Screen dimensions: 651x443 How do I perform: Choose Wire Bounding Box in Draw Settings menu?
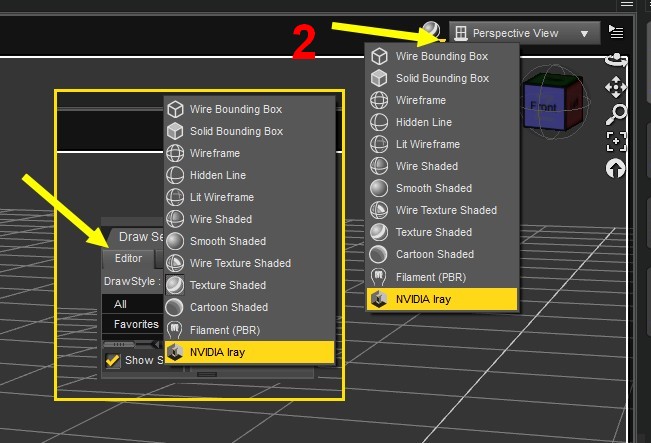(x=250, y=109)
